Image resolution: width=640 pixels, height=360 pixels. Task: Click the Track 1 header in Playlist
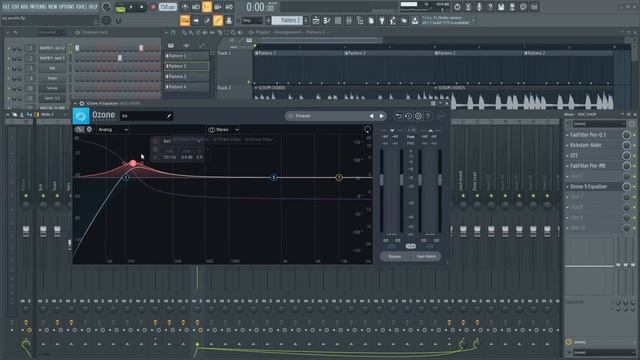[234, 68]
